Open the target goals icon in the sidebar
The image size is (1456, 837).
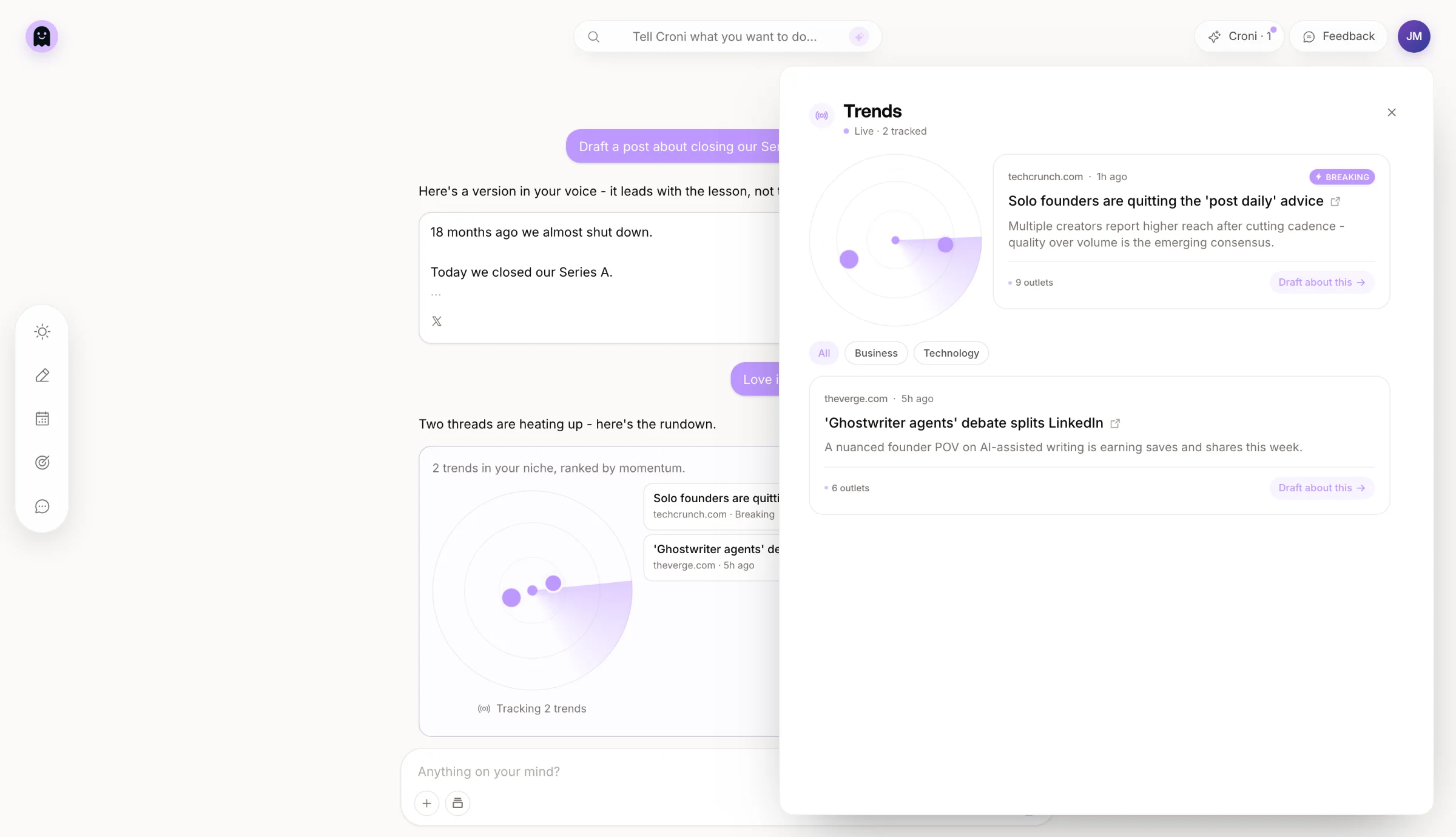click(x=42, y=463)
